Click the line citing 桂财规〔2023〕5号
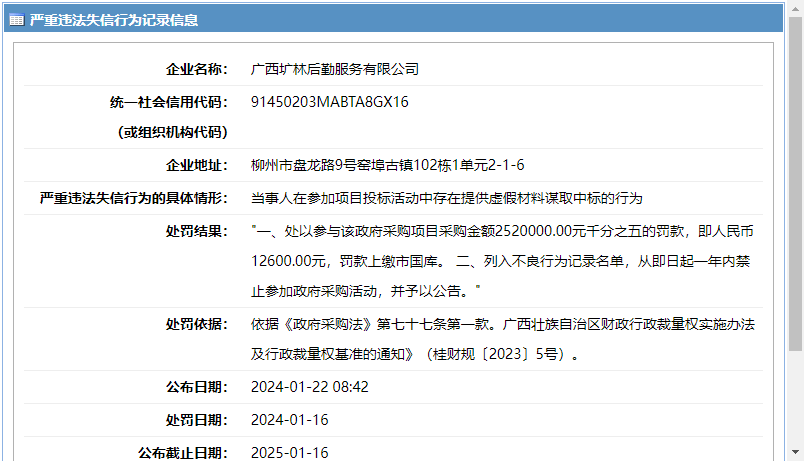804x461 pixels. [415, 354]
